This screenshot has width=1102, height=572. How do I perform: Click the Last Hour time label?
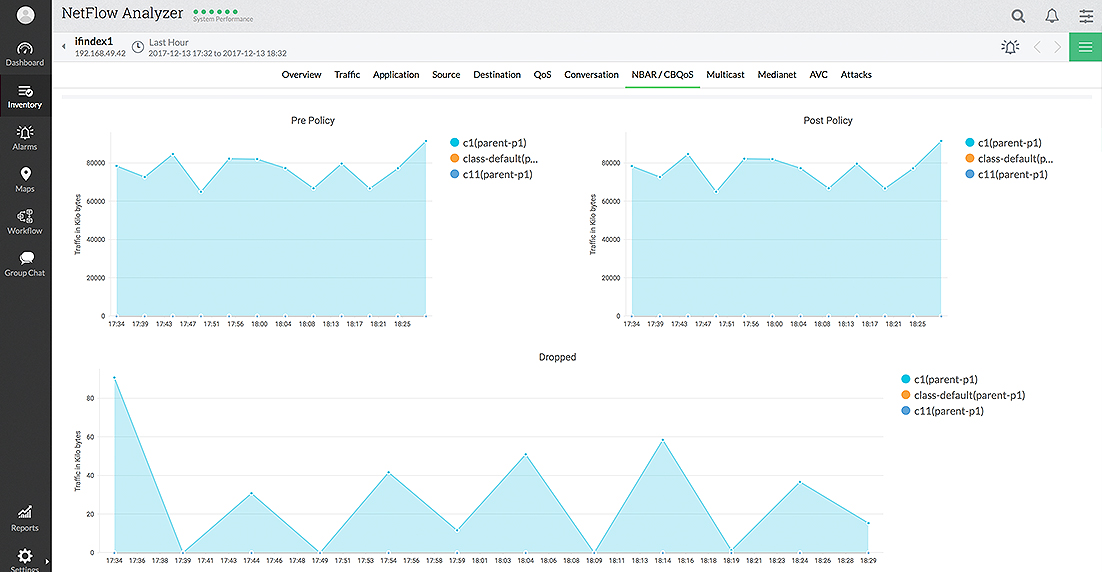click(169, 42)
